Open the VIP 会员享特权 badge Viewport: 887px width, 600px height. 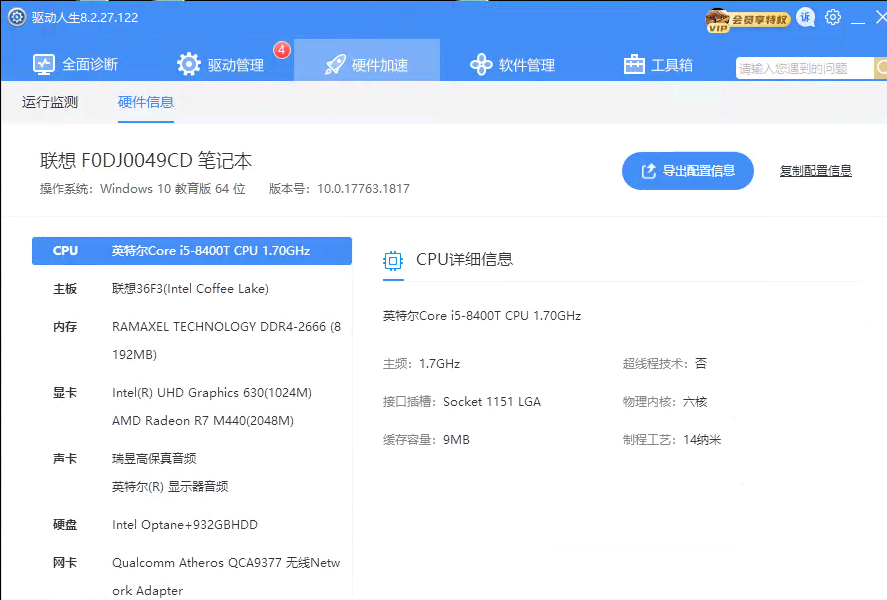(747, 20)
